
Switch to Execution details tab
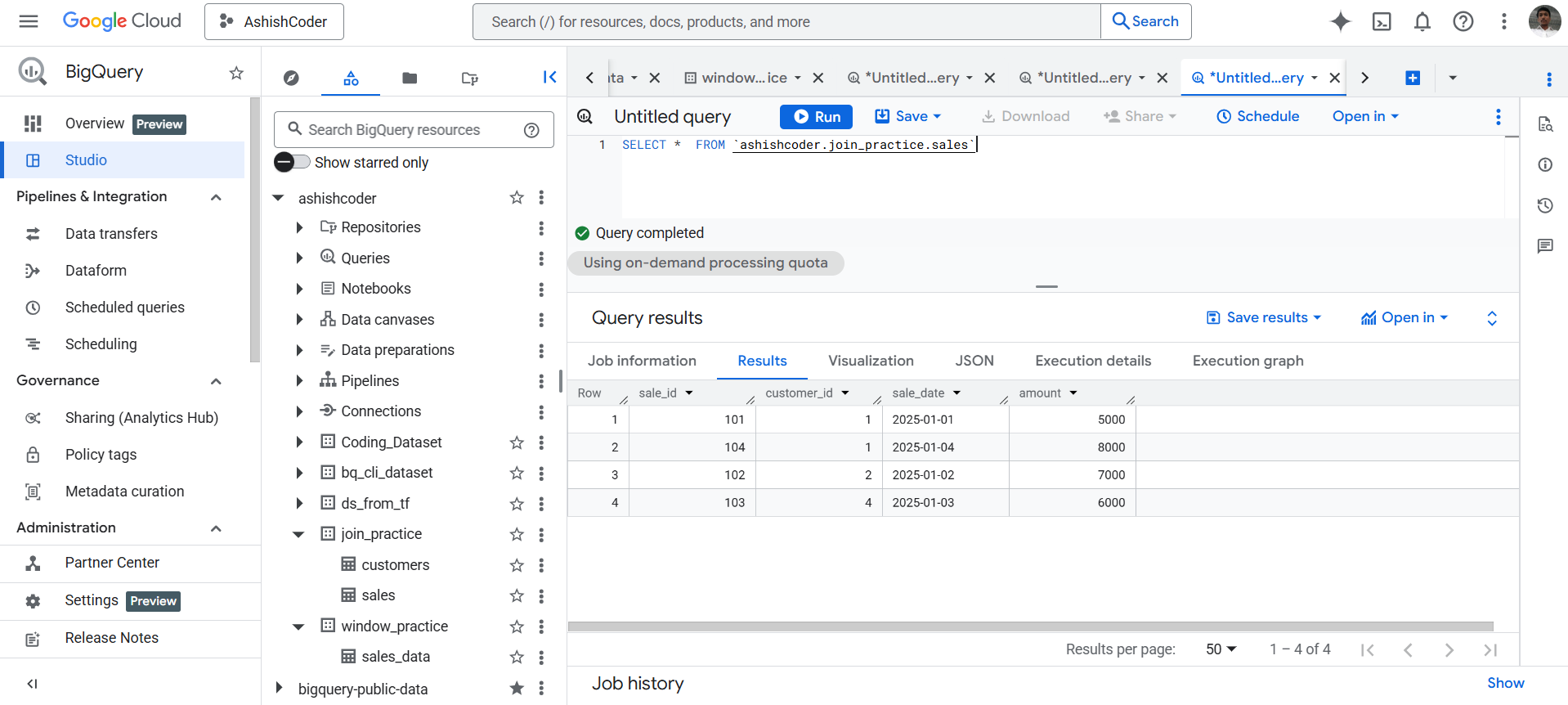pos(1093,361)
